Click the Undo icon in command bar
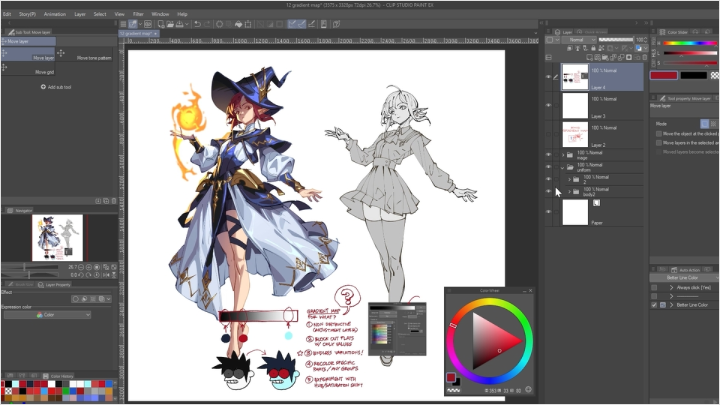Image resolution: width=720 pixels, height=405 pixels. (x=197, y=24)
